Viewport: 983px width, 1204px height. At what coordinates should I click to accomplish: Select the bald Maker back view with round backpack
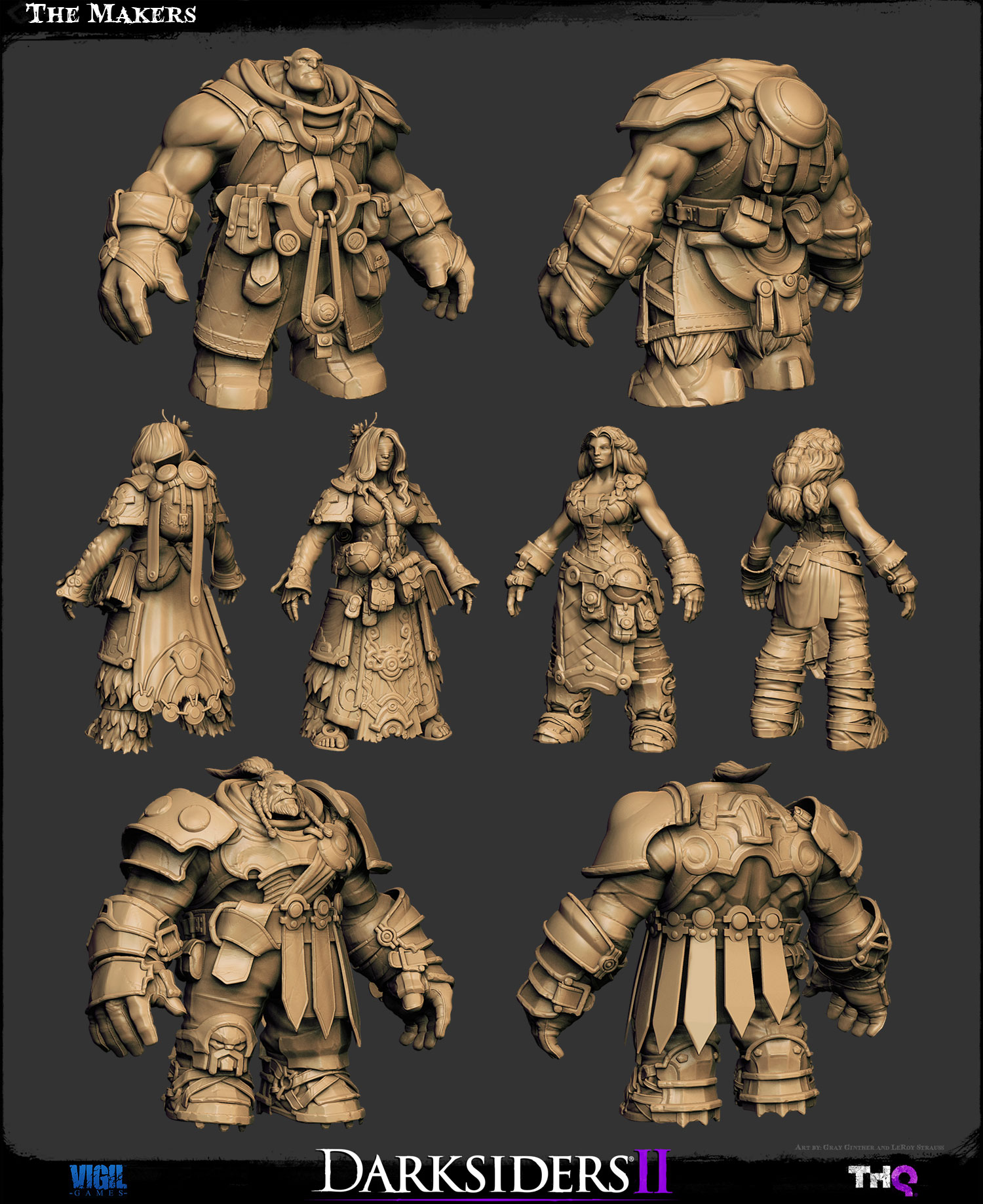(705, 231)
